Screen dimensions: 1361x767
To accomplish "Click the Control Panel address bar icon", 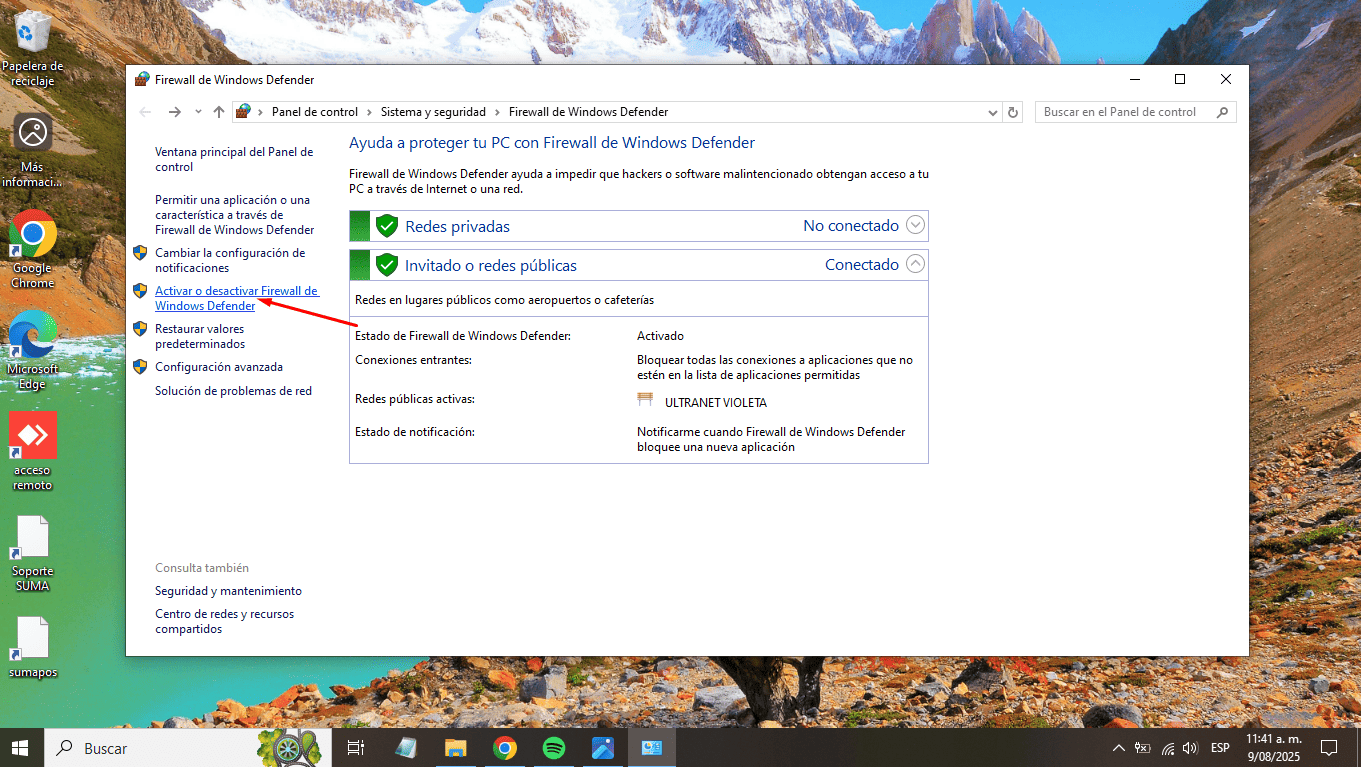I will click(x=243, y=112).
